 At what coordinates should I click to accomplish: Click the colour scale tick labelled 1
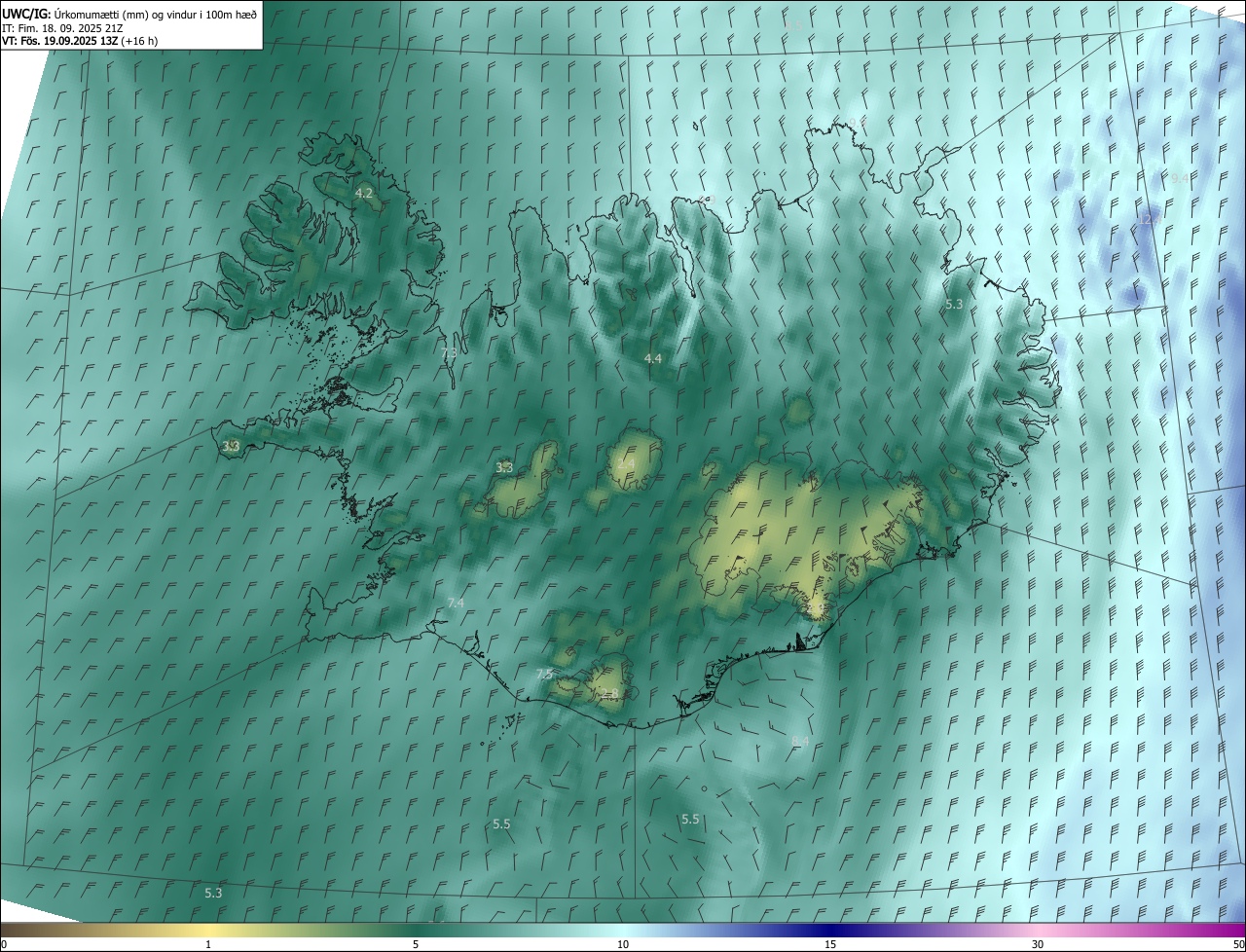click(x=208, y=944)
